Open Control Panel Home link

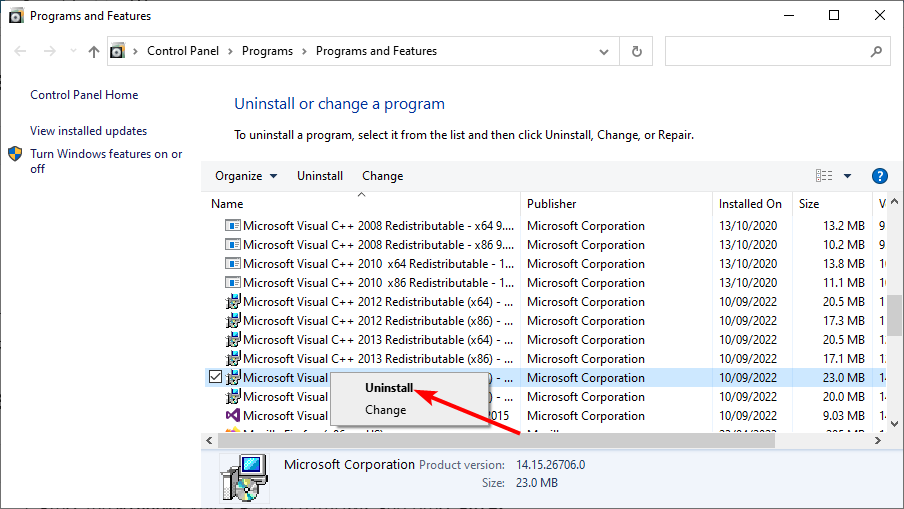click(x=84, y=95)
